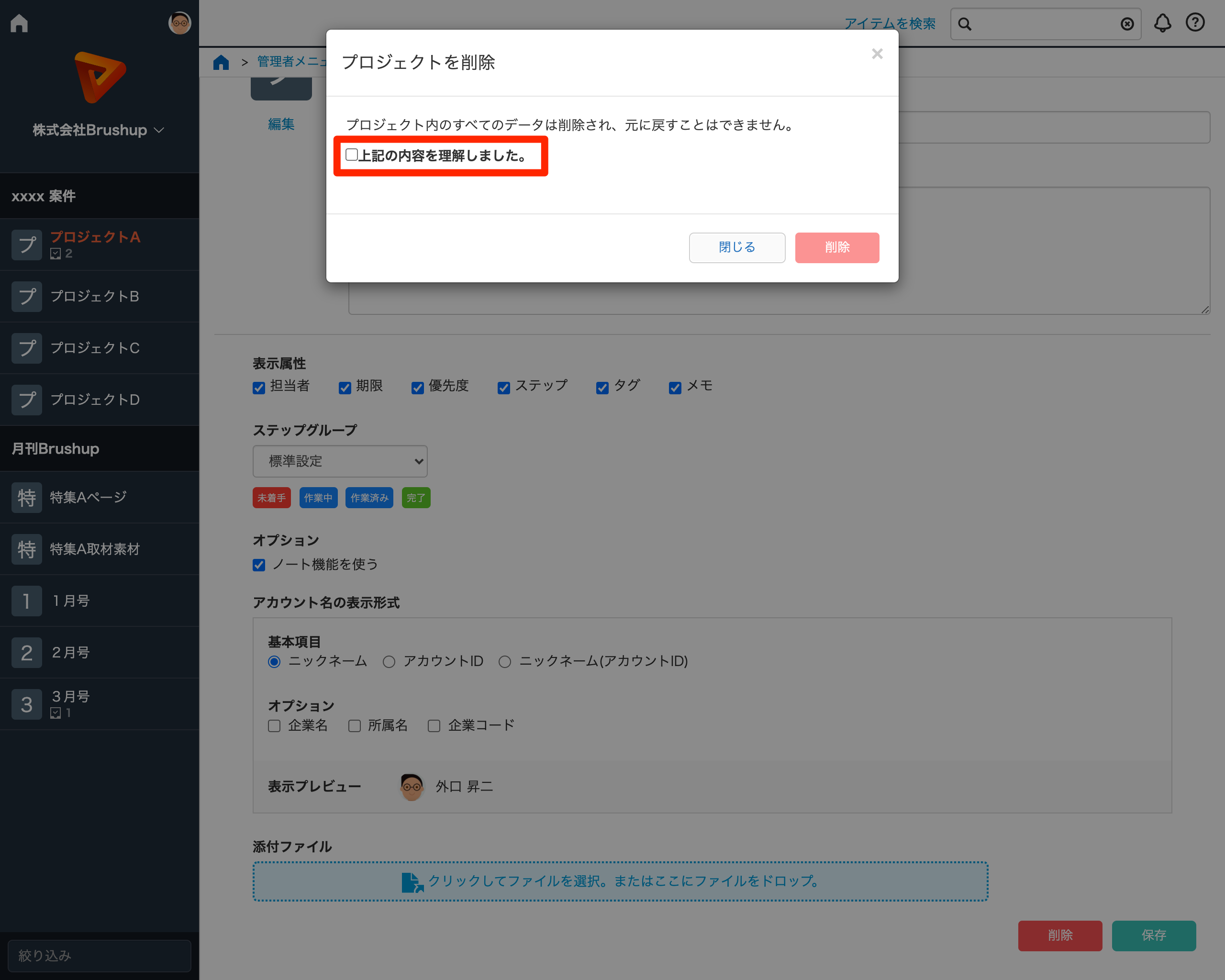Toggle the メモ display attribute checkbox
Viewport: 1225px width, 980px height.
[675, 388]
